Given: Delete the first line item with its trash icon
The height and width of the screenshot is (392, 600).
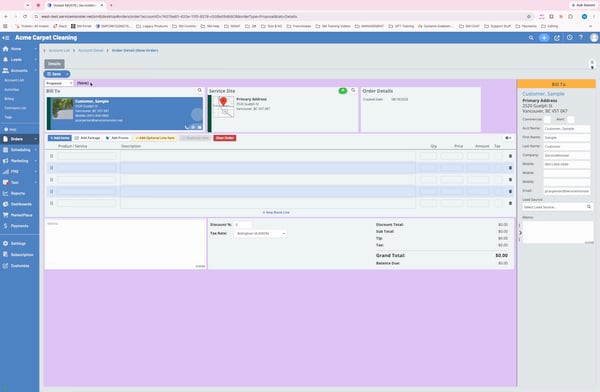Looking at the screenshot, I should coord(510,156).
